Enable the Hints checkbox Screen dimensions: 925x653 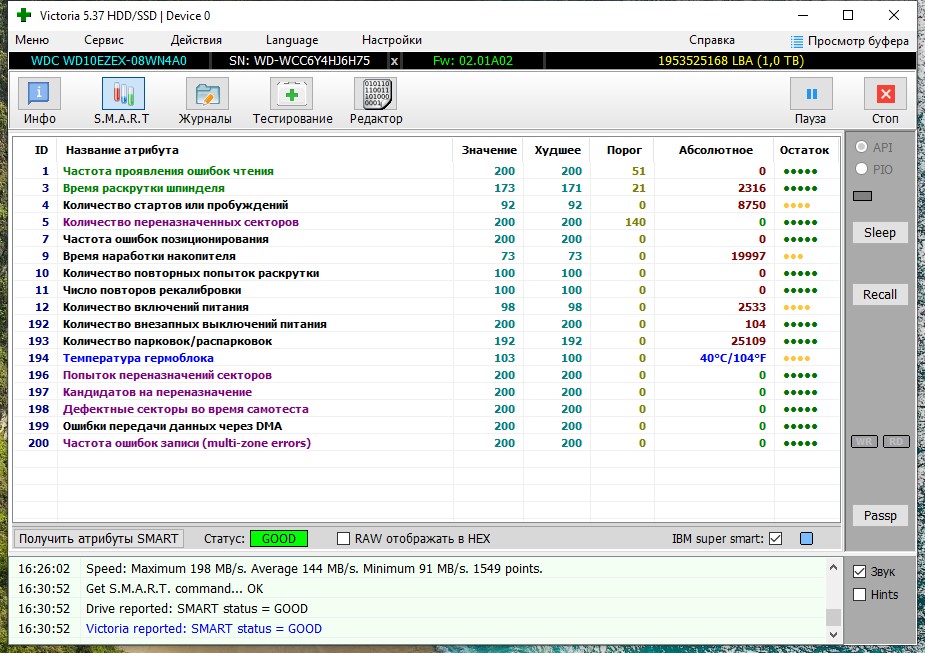(x=860, y=595)
